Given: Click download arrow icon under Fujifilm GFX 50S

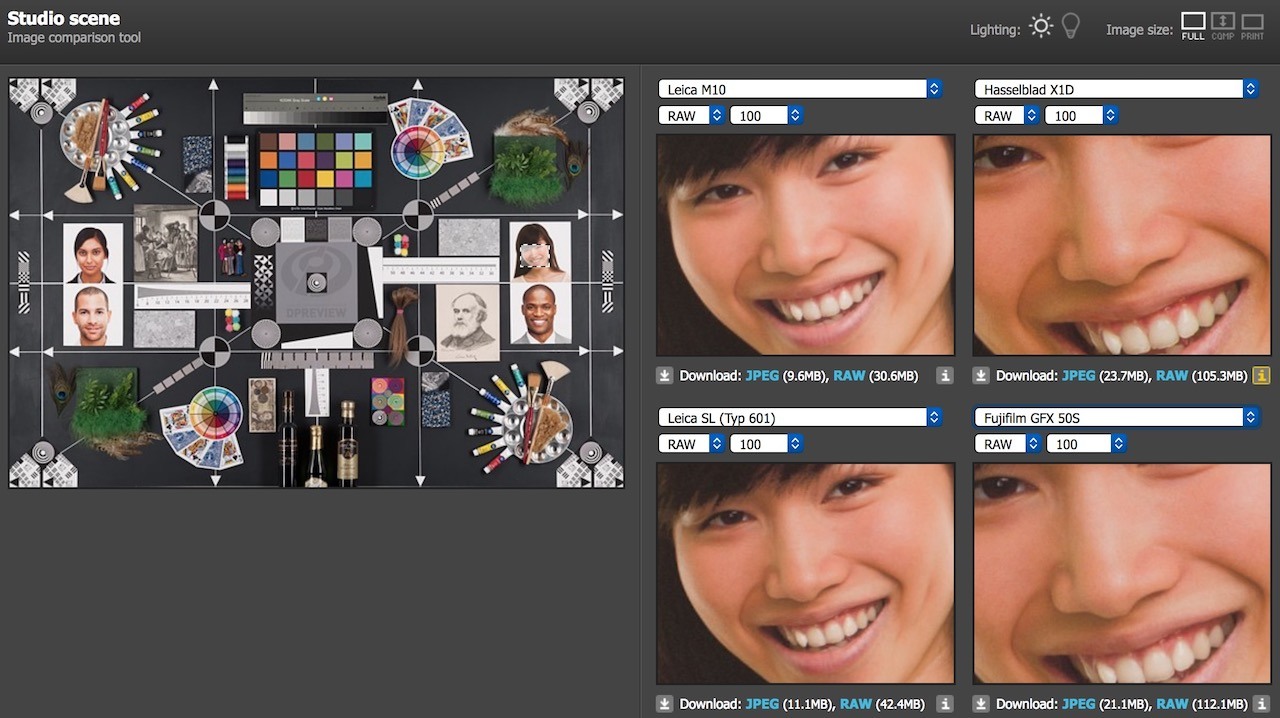Looking at the screenshot, I should 981,704.
